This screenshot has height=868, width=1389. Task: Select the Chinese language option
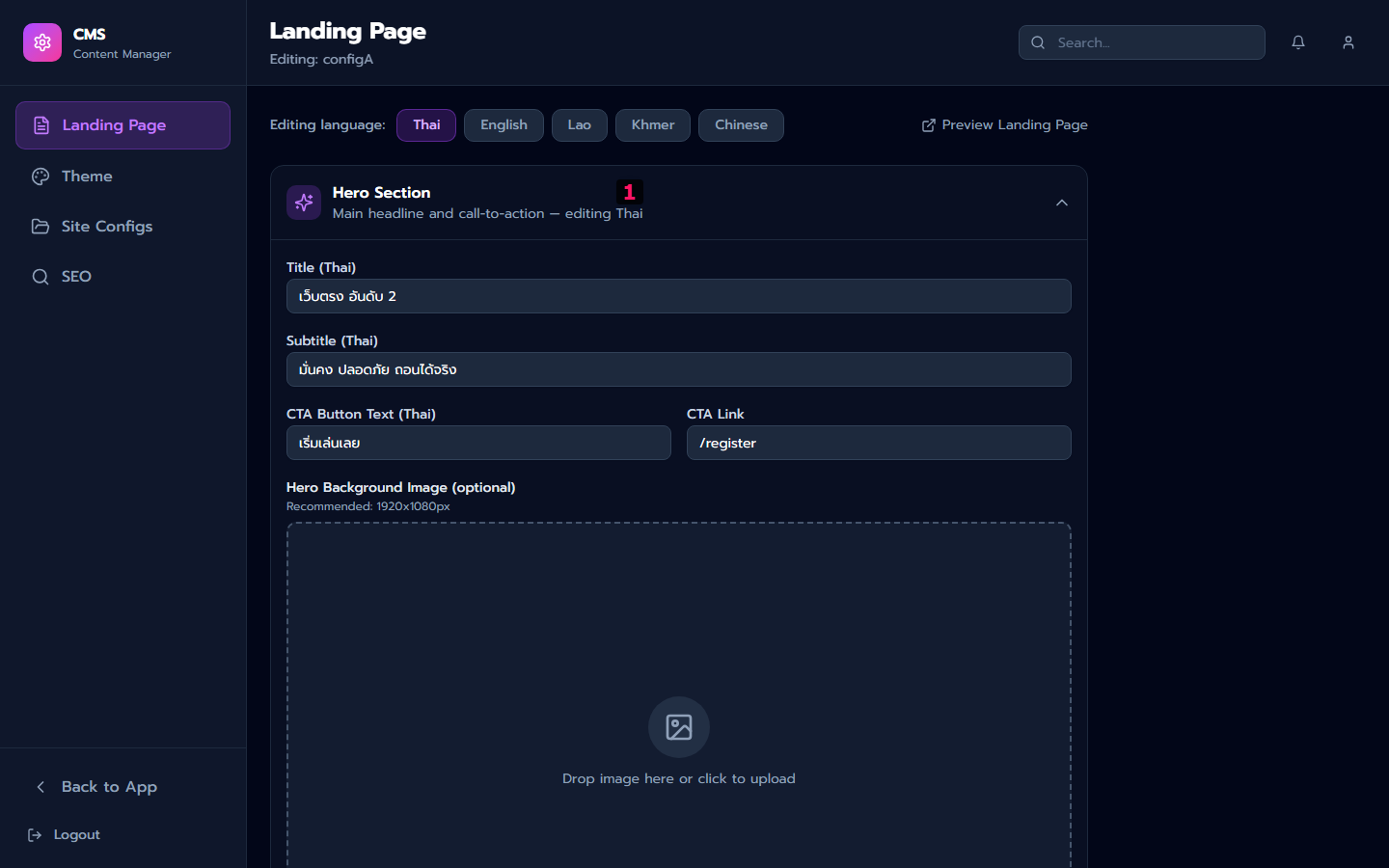740,124
